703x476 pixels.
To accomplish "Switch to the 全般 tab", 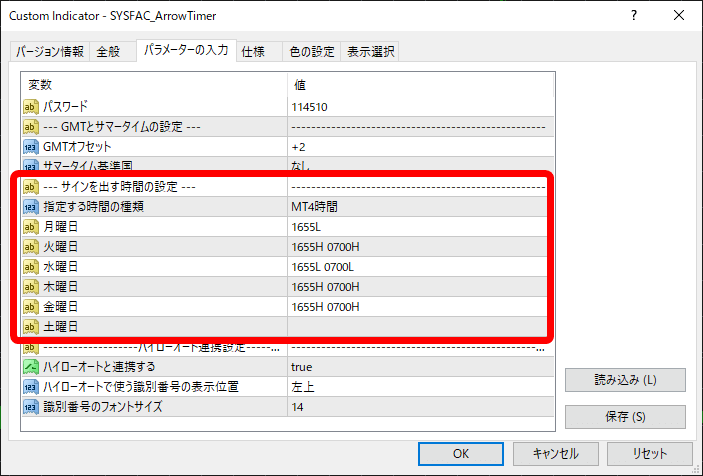I will (113, 52).
